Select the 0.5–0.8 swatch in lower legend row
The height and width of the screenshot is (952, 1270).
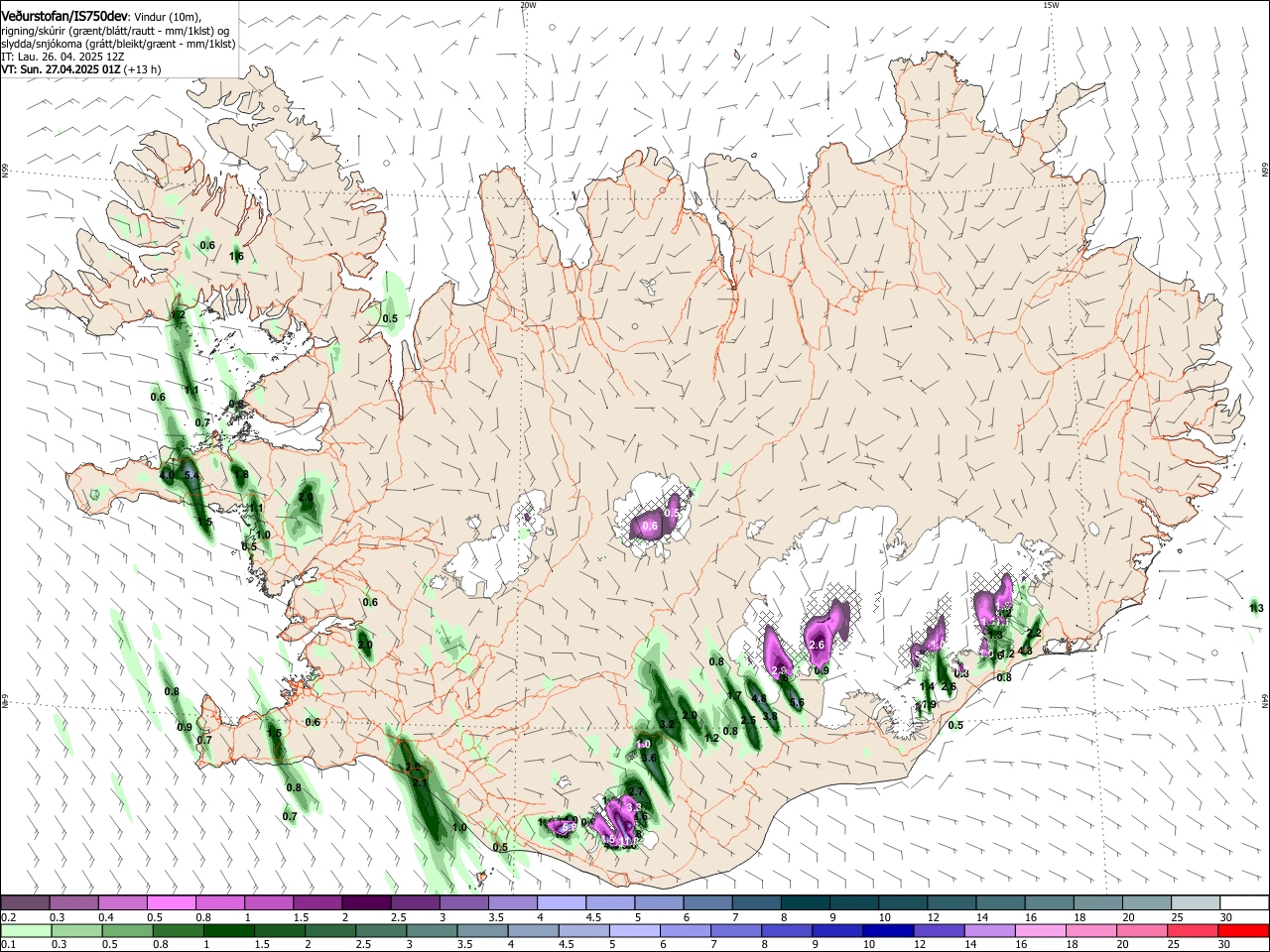[x=127, y=931]
